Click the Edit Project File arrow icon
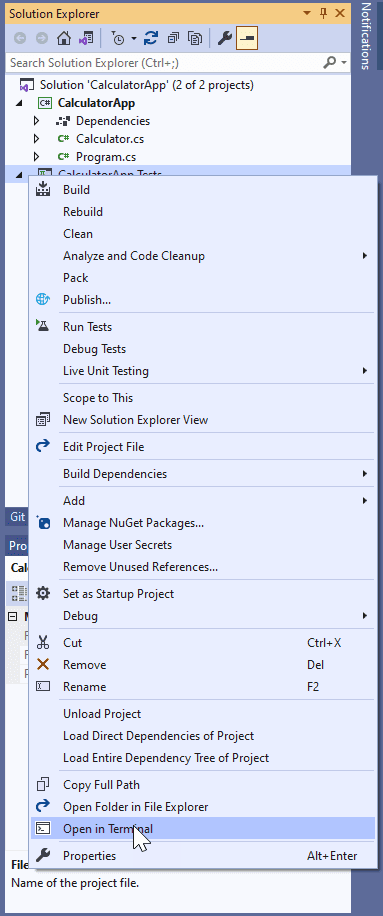 click(43, 447)
